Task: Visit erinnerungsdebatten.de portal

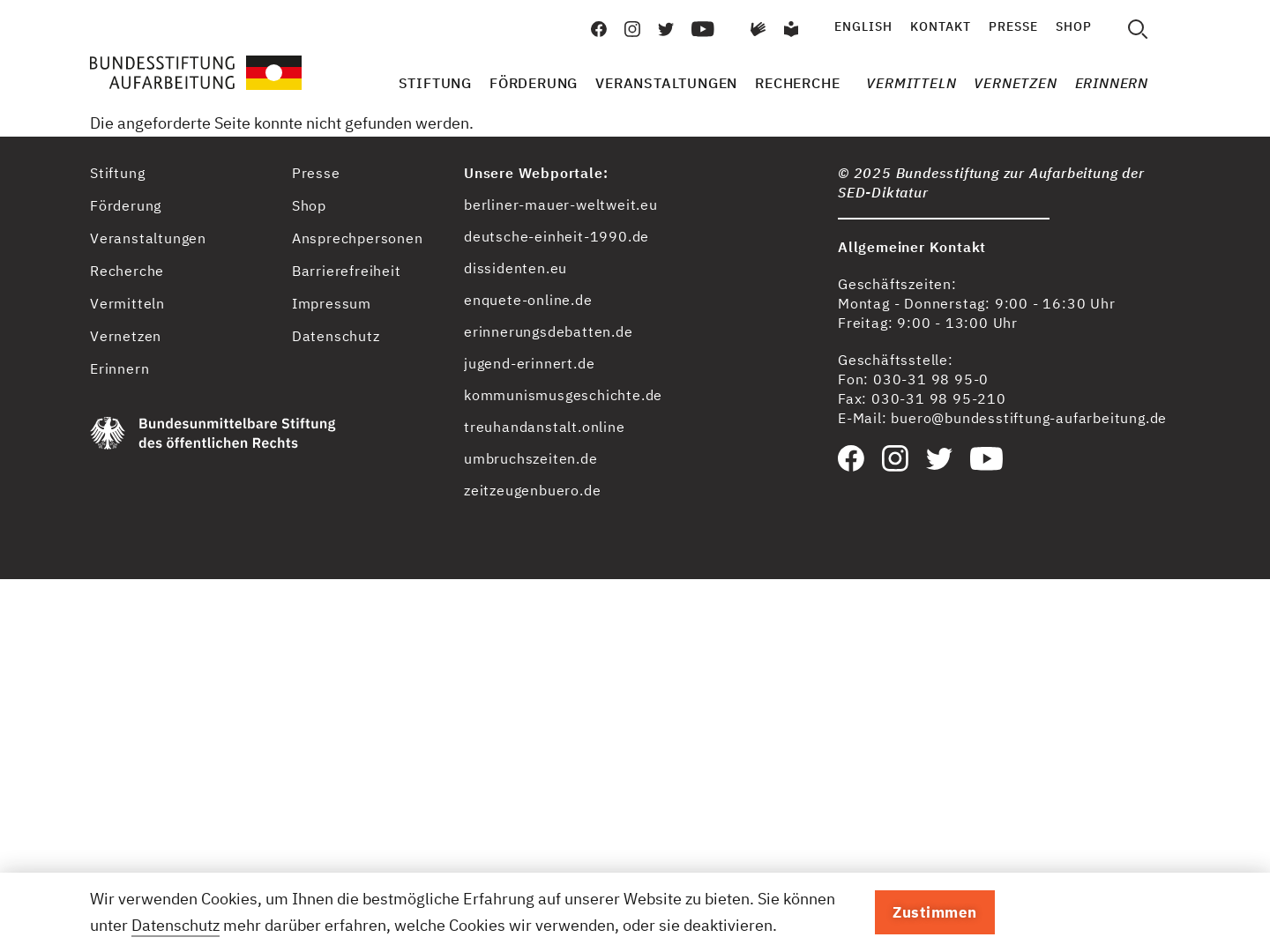Action: (x=548, y=331)
